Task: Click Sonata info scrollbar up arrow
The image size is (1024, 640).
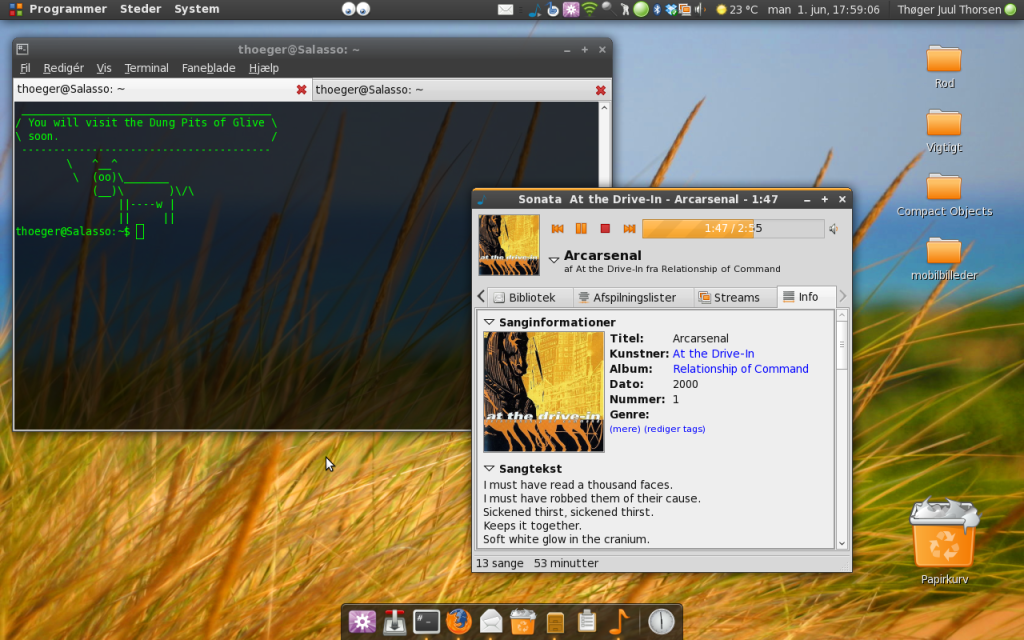Action: pos(842,315)
